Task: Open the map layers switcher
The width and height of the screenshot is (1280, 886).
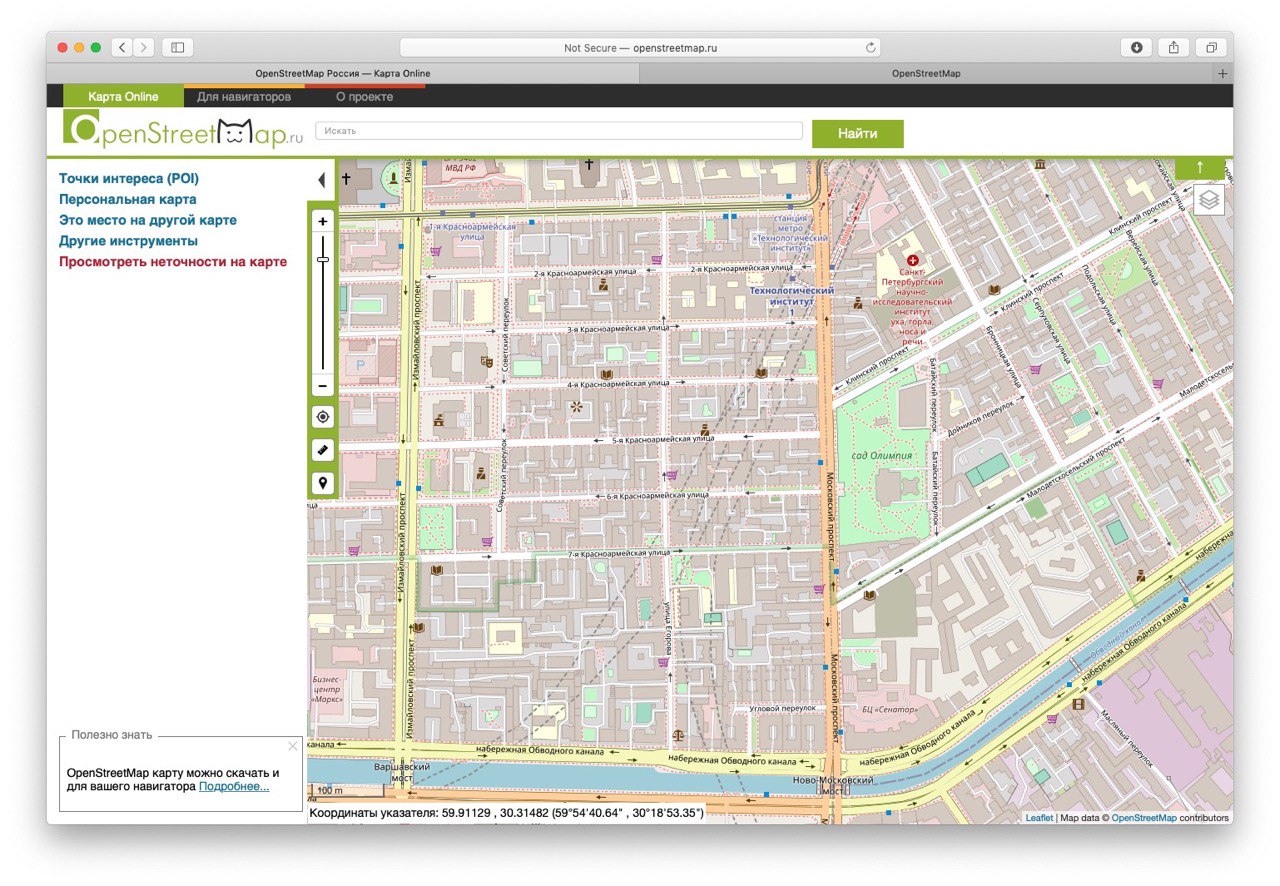Action: 1209,200
